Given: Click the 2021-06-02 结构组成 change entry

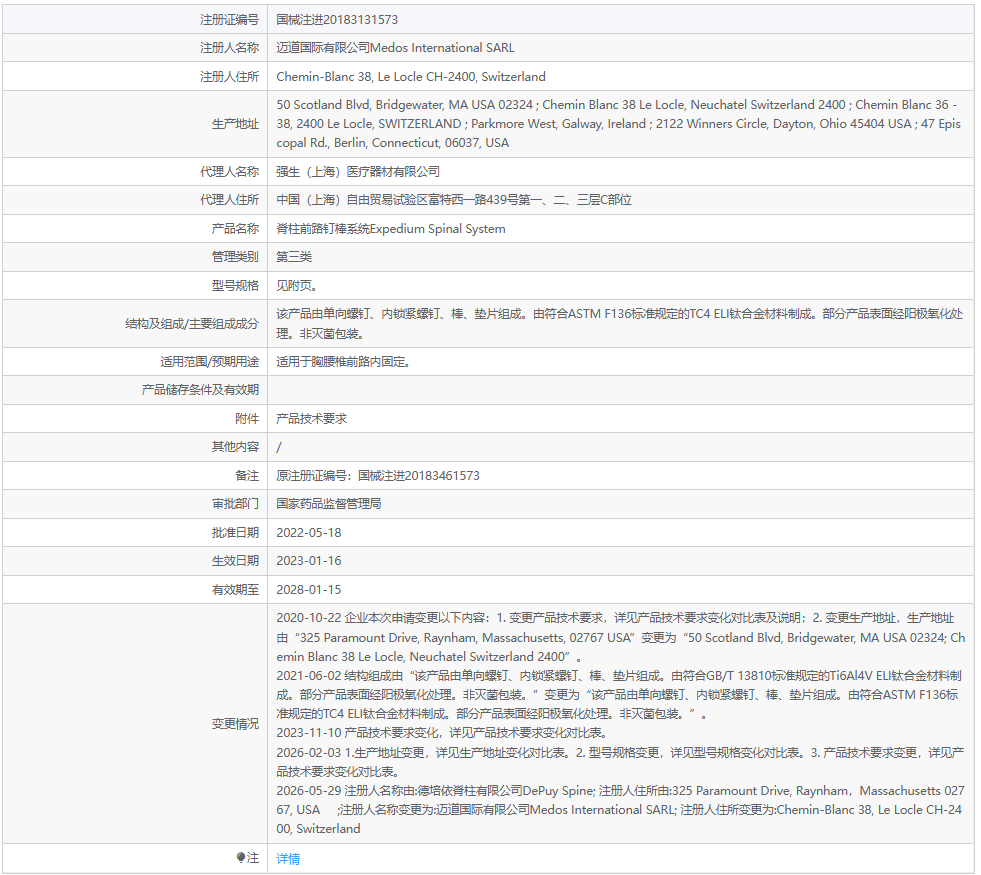Looking at the screenshot, I should click(619, 694).
